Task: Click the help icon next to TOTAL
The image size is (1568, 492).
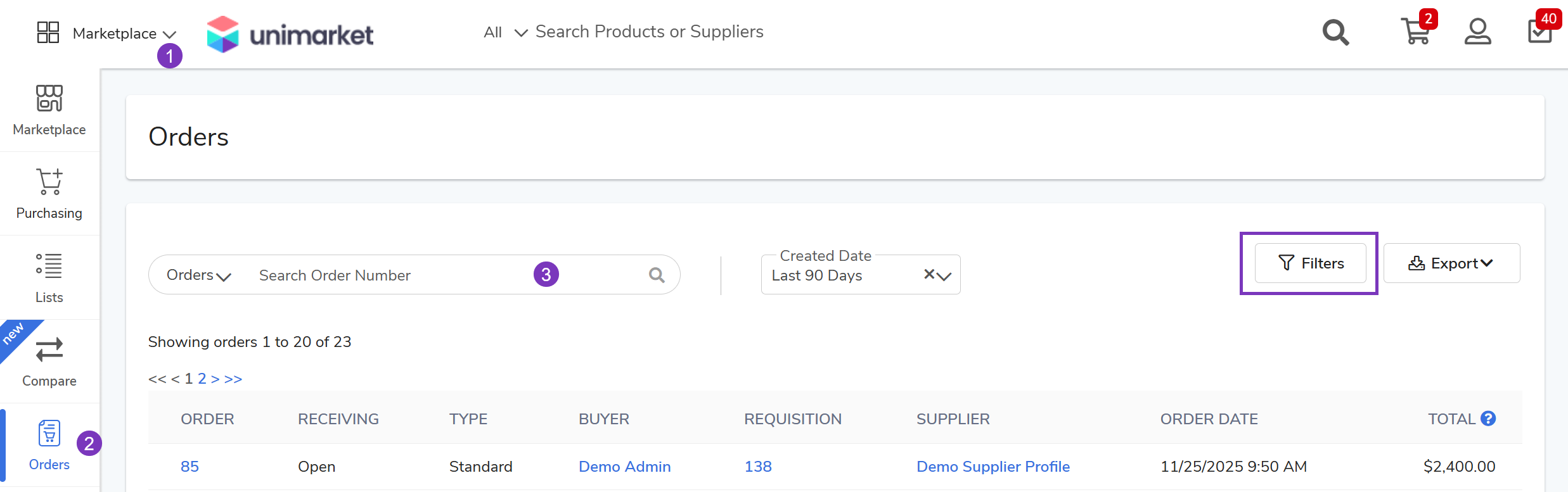Action: 1488,419
